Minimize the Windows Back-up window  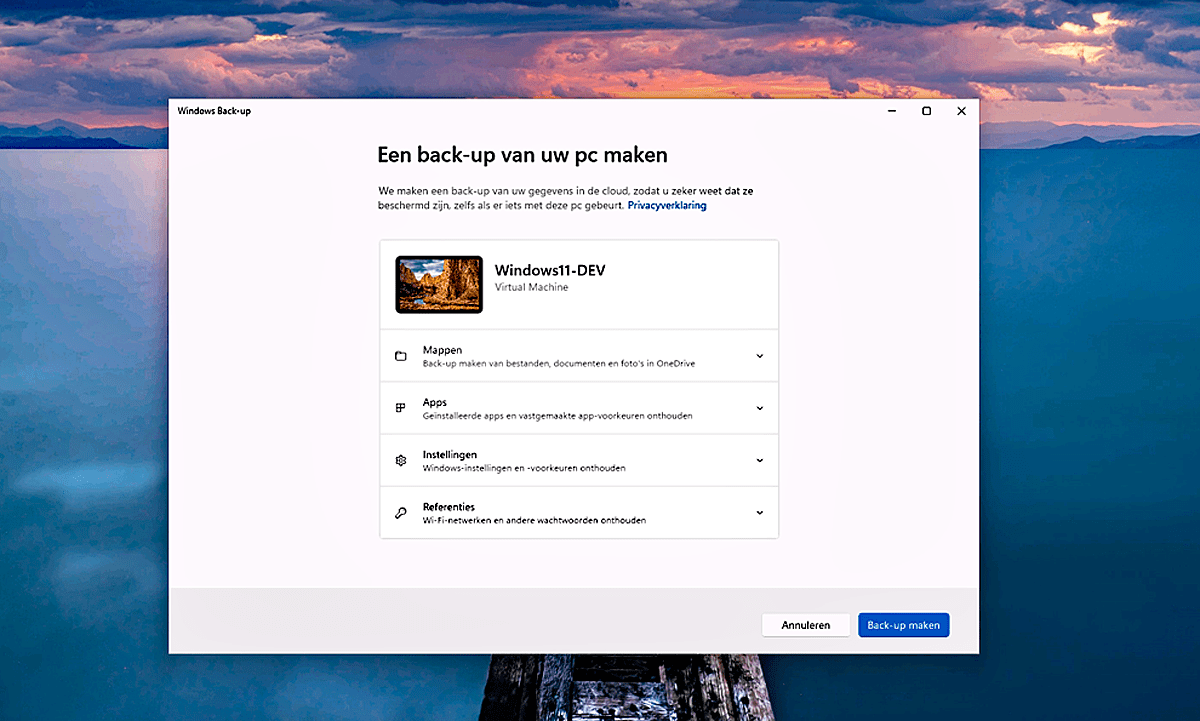point(891,111)
